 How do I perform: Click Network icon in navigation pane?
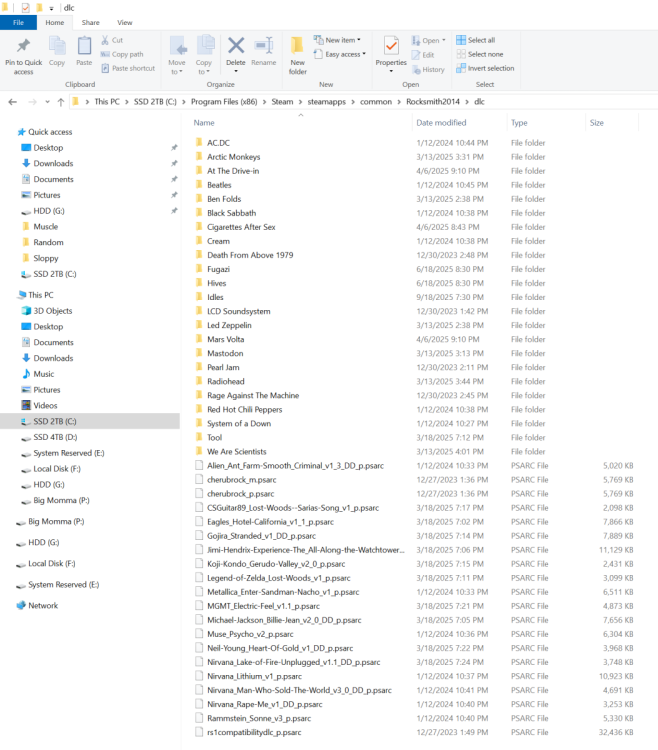pos(21,606)
